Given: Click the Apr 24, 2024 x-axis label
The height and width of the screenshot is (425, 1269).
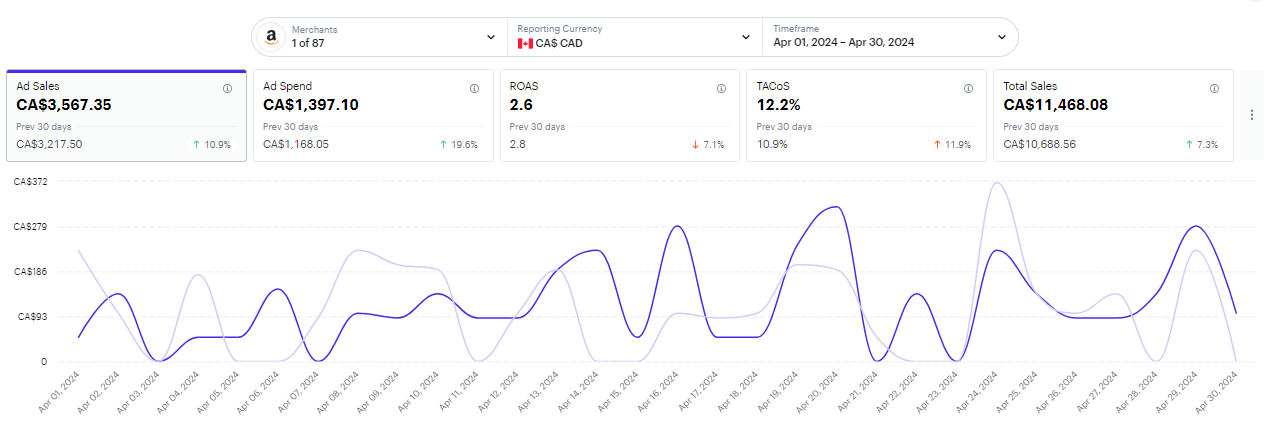Looking at the screenshot, I should pyautogui.click(x=978, y=394).
